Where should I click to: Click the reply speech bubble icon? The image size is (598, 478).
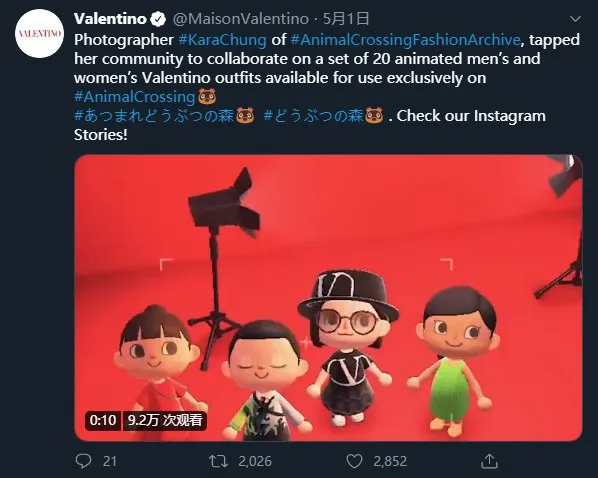point(84,461)
